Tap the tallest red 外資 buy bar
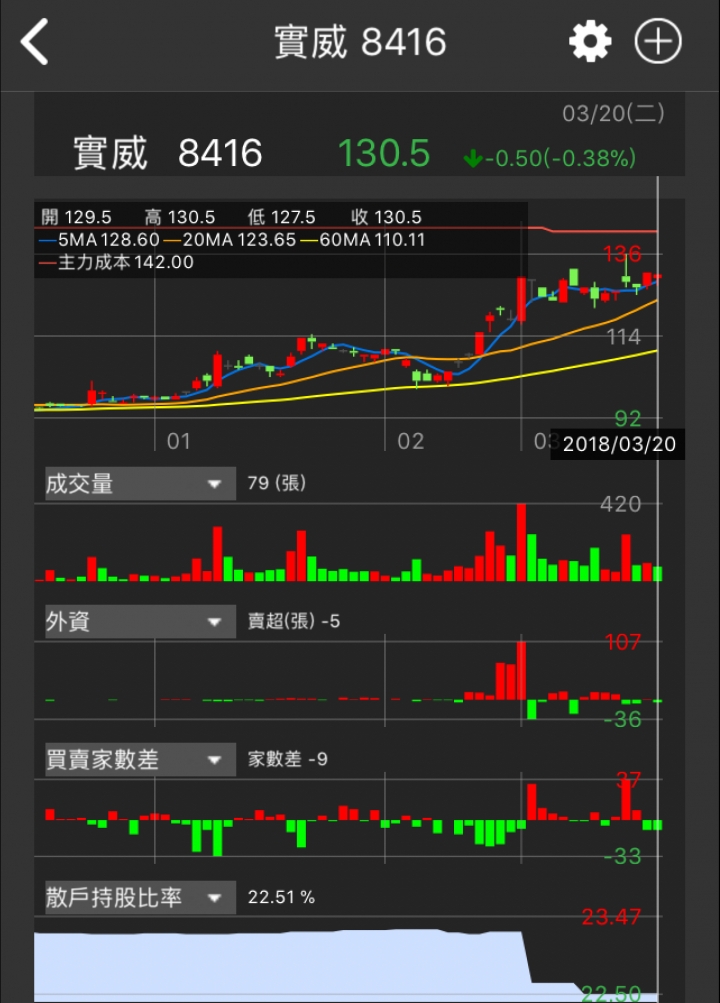The height and width of the screenshot is (1003, 720). coord(521,670)
